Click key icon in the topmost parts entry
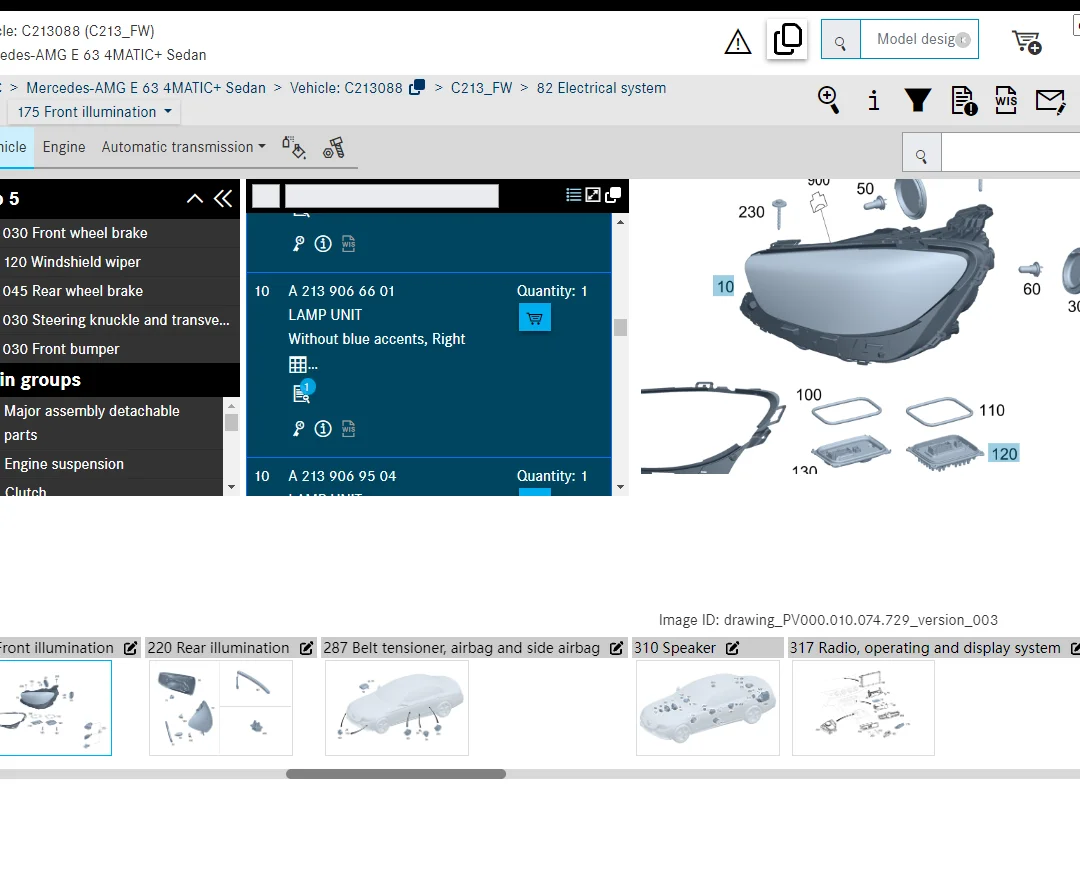Image resolution: width=1080 pixels, height=876 pixels. 298,244
